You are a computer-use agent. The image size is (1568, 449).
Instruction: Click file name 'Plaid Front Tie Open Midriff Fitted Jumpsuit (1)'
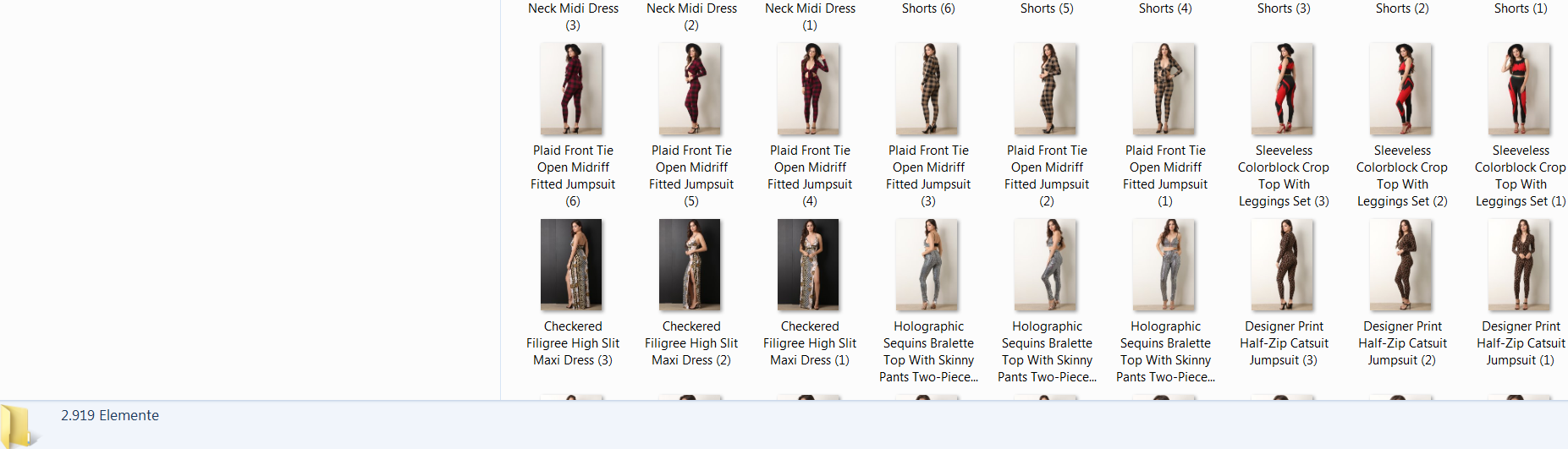[1165, 176]
